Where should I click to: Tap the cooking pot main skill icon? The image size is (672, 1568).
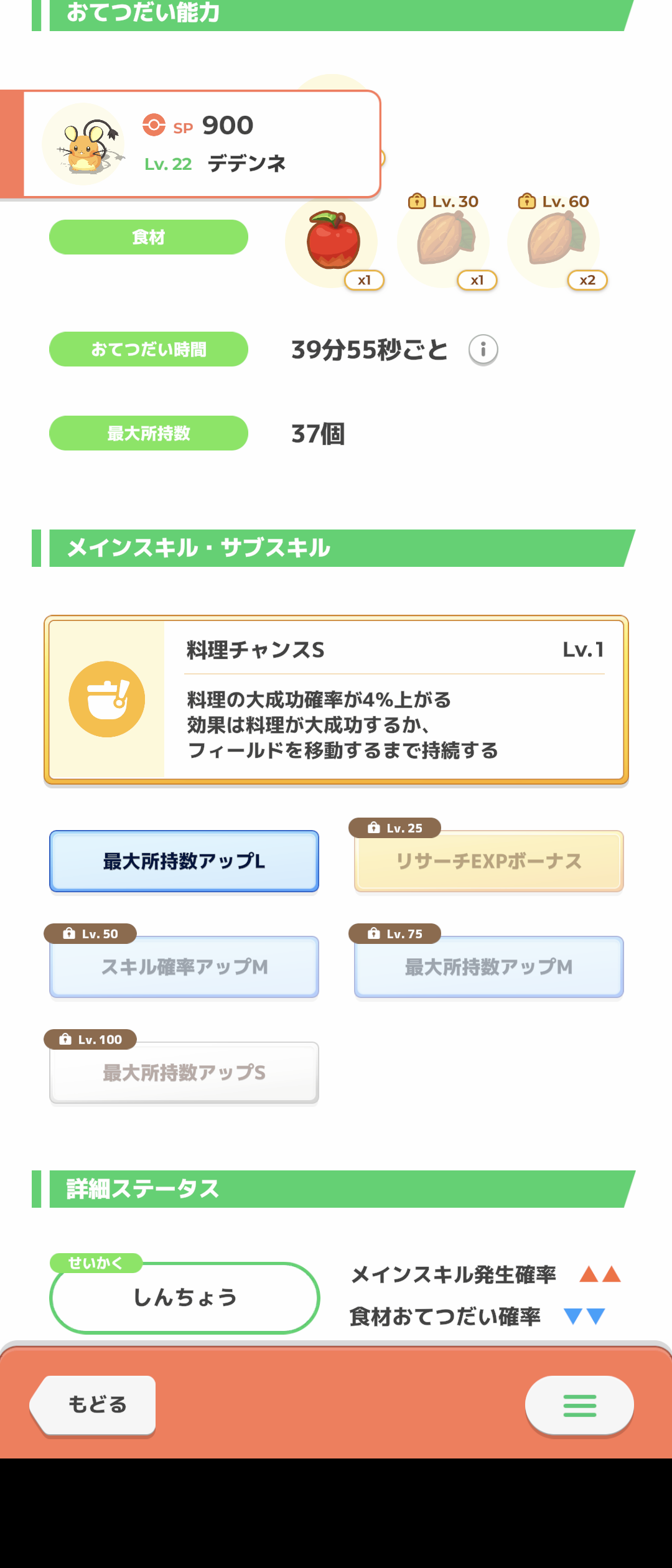[x=107, y=699]
